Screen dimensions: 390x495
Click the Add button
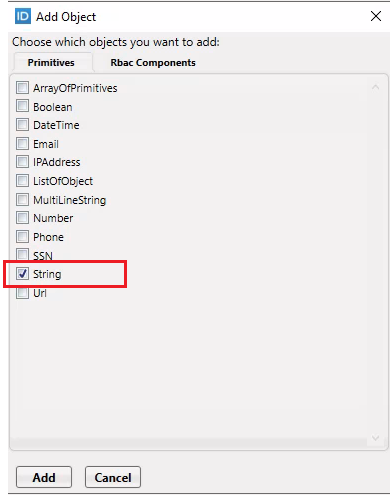click(x=44, y=477)
